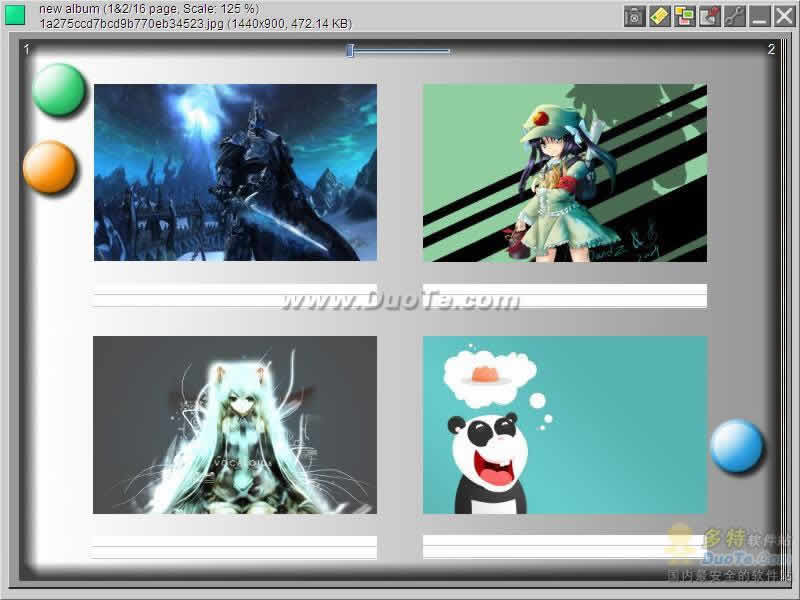Click the blue glossy ball button
The width and height of the screenshot is (800, 600).
click(x=736, y=445)
